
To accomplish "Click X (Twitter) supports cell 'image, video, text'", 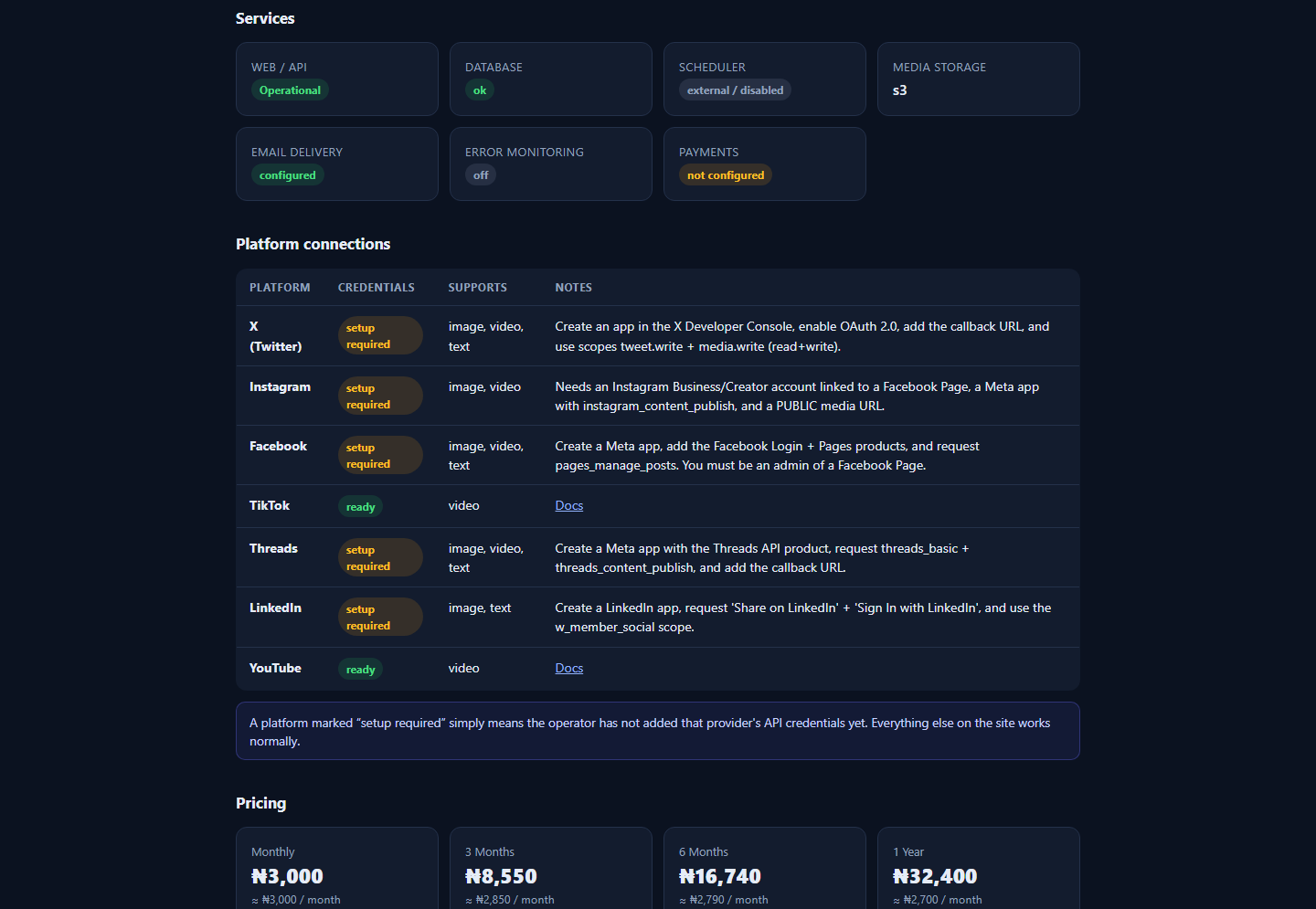I will click(x=485, y=336).
